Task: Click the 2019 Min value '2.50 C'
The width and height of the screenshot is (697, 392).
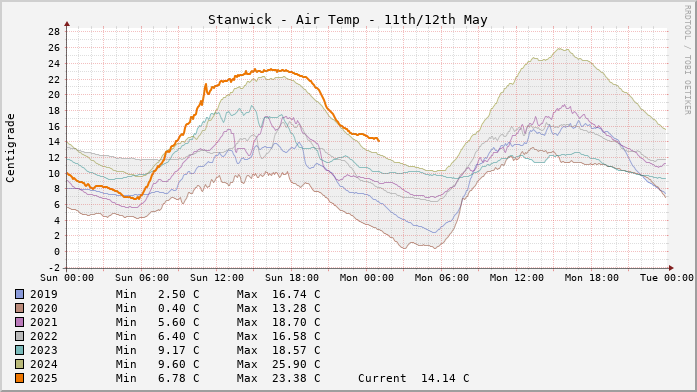Action: click(179, 294)
